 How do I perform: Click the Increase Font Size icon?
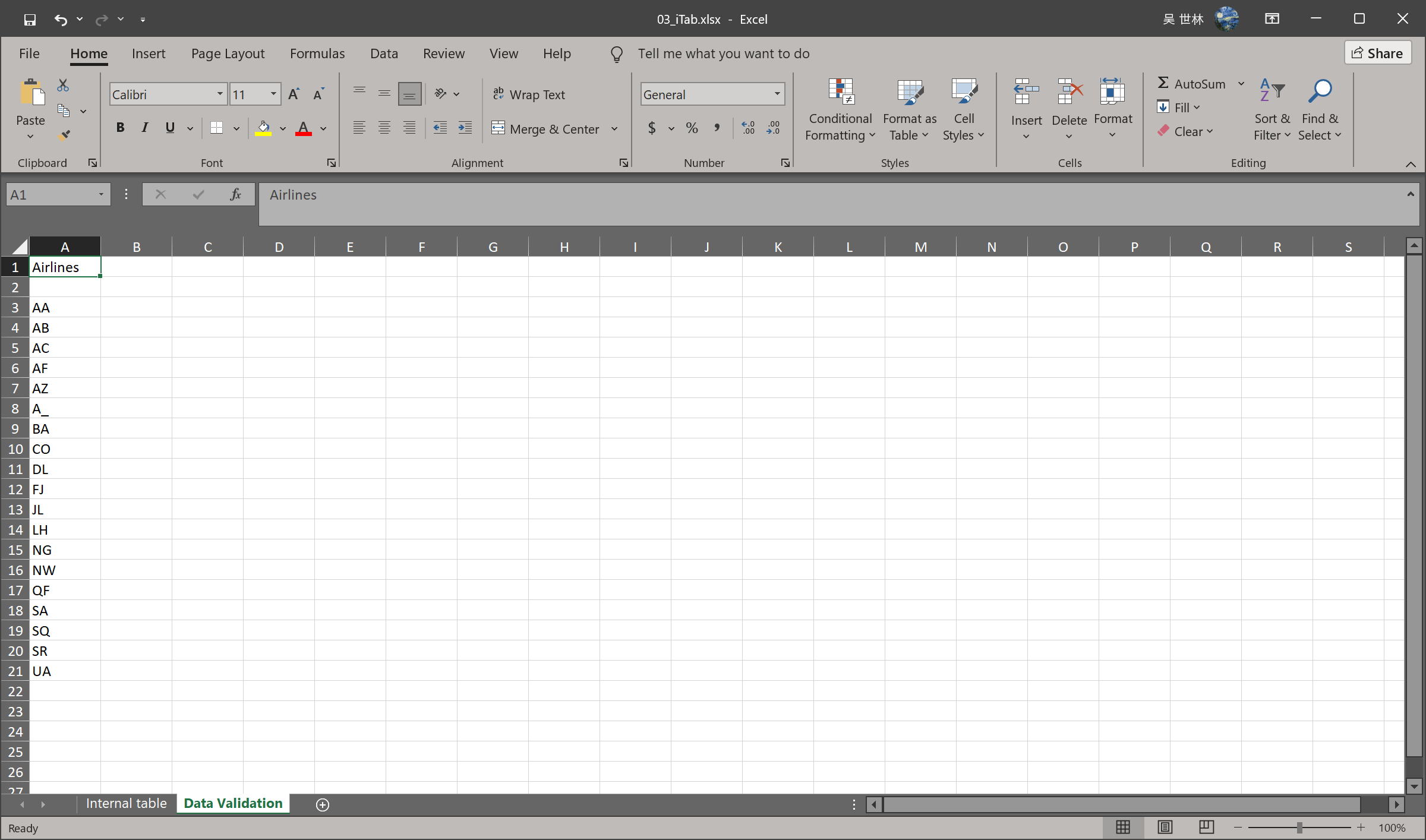[x=294, y=94]
